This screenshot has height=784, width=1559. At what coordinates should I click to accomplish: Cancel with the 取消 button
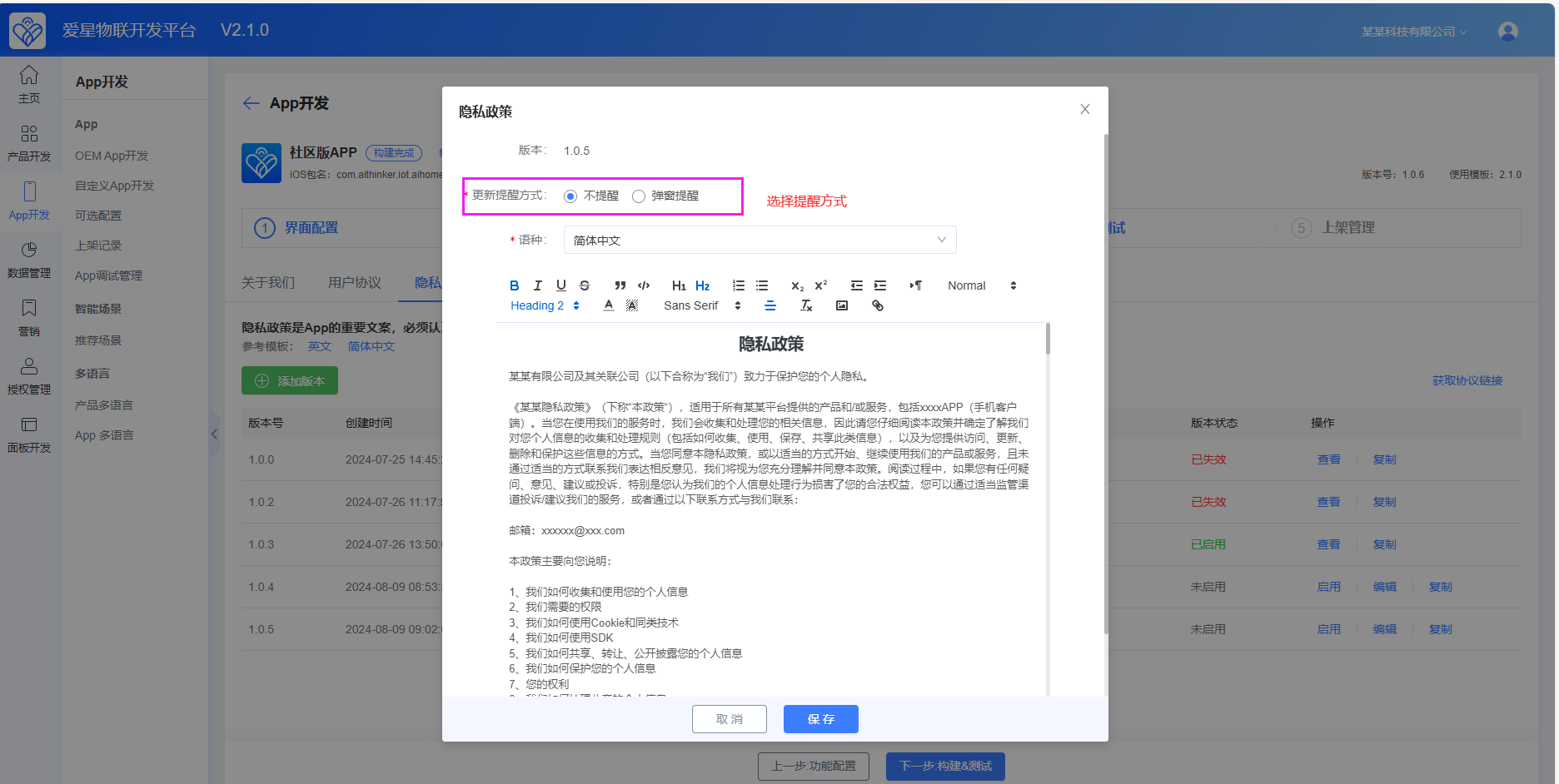730,719
